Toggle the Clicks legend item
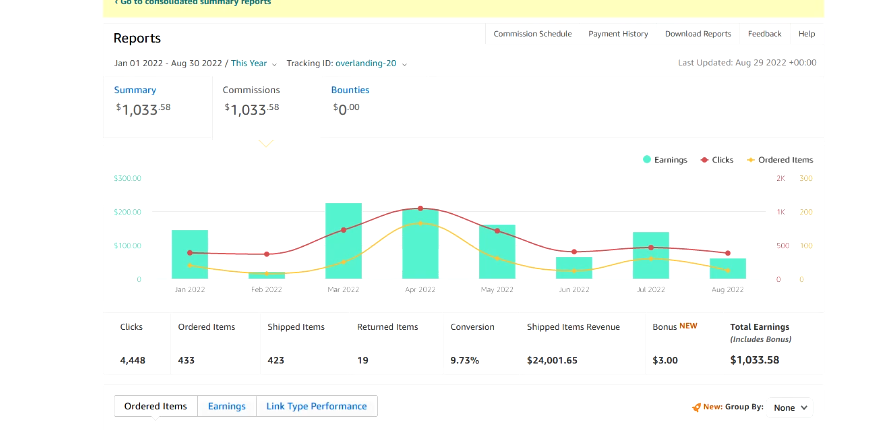The height and width of the screenshot is (430, 896). click(717, 160)
